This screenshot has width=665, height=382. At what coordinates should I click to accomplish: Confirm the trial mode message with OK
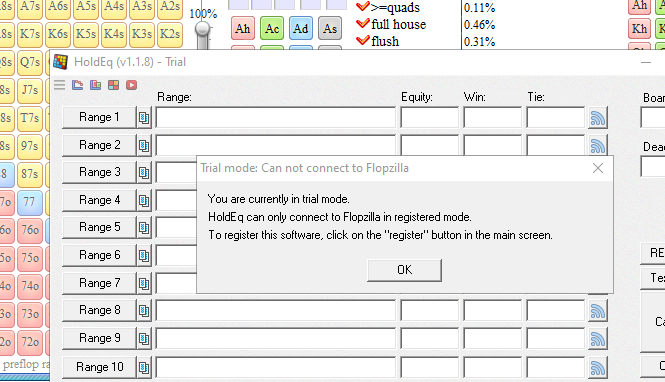404,270
